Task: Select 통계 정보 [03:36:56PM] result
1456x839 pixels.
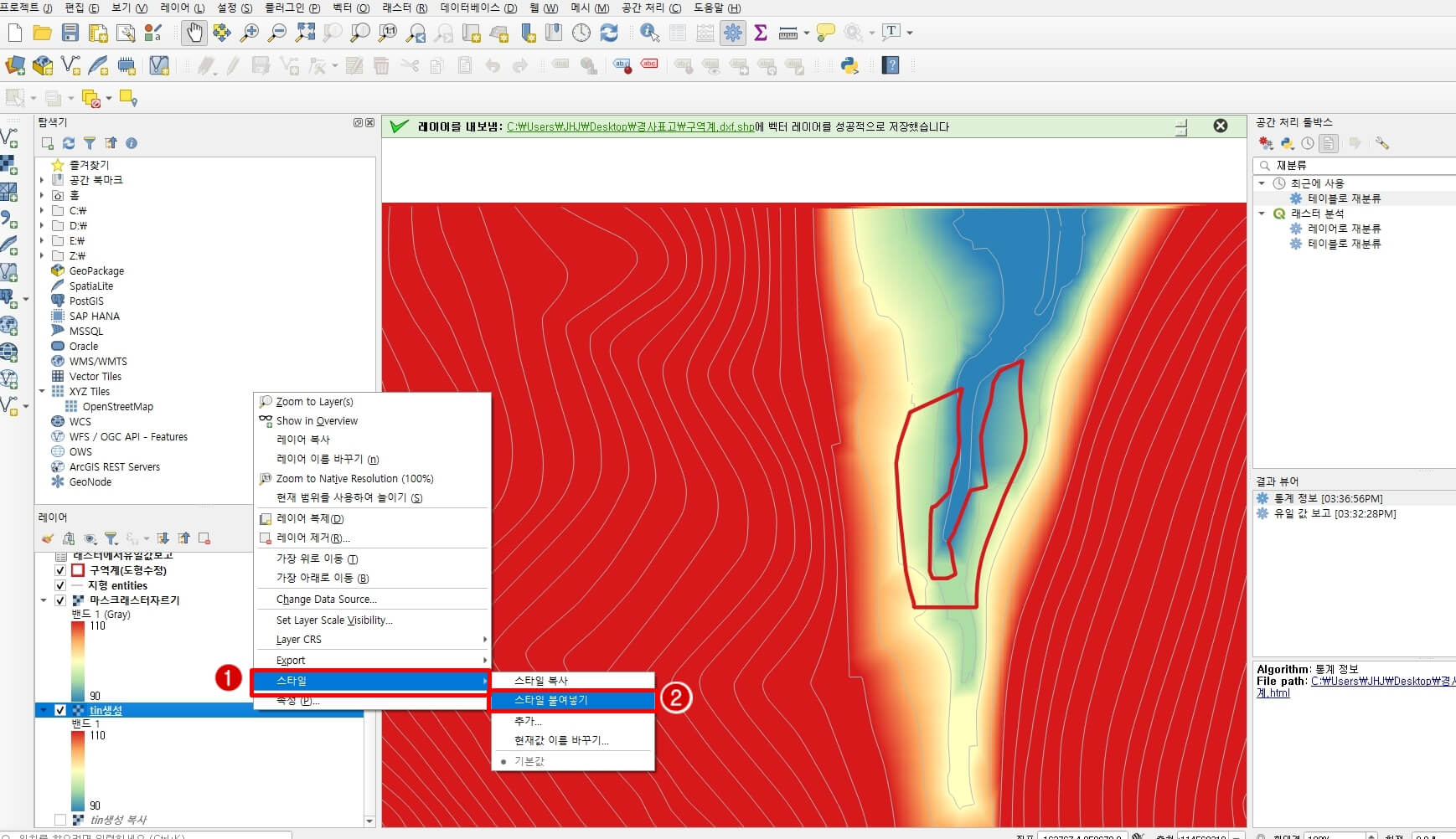Action: click(x=1328, y=498)
